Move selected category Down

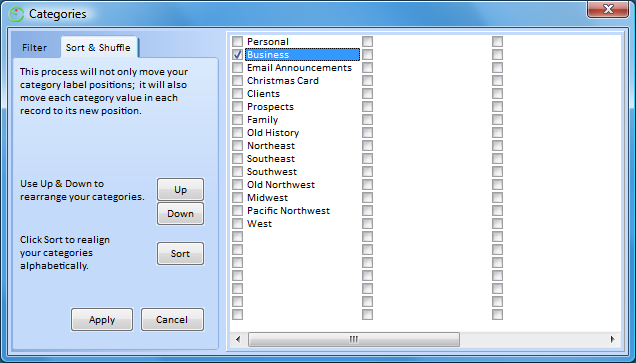(180, 214)
